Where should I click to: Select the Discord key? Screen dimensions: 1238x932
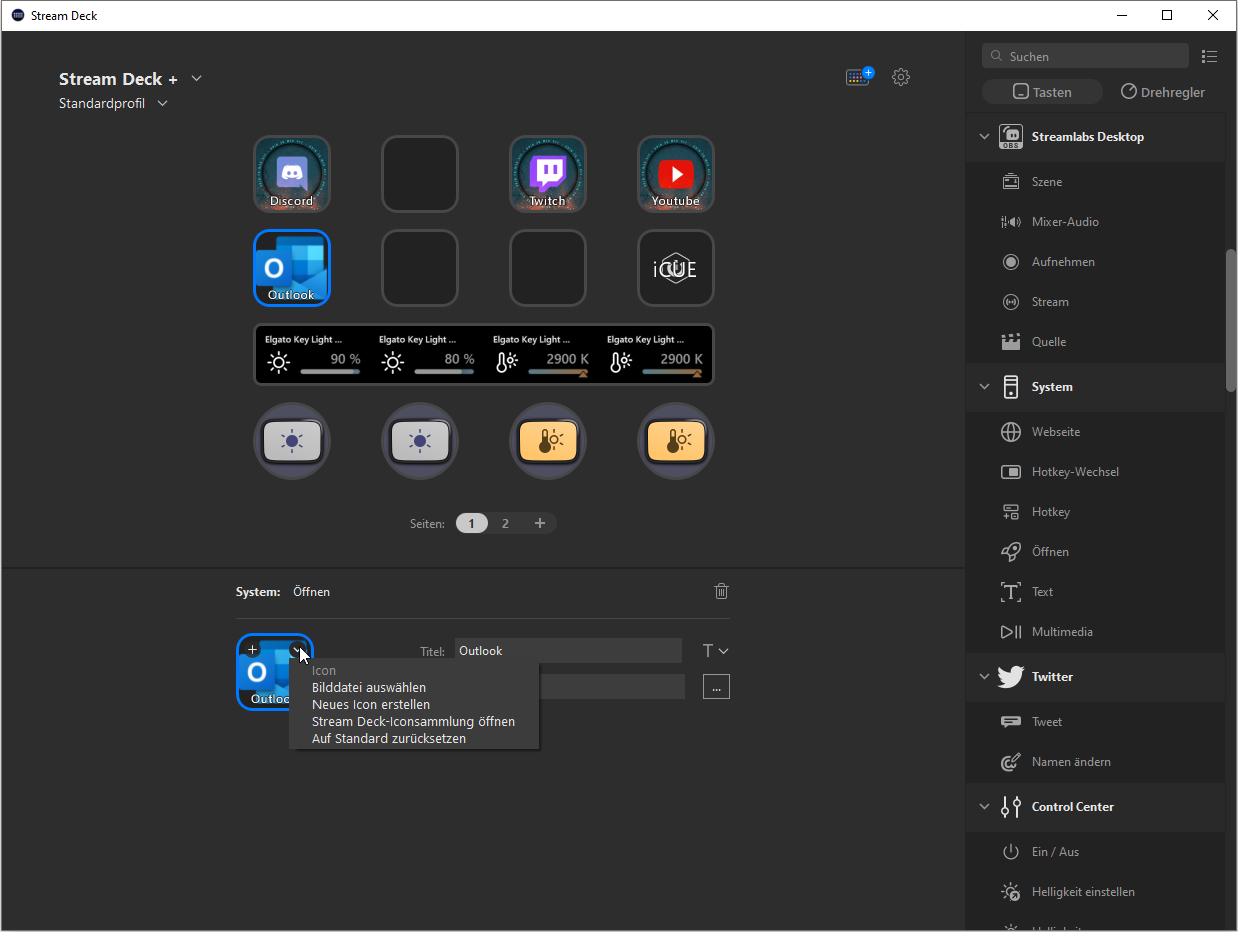click(292, 174)
